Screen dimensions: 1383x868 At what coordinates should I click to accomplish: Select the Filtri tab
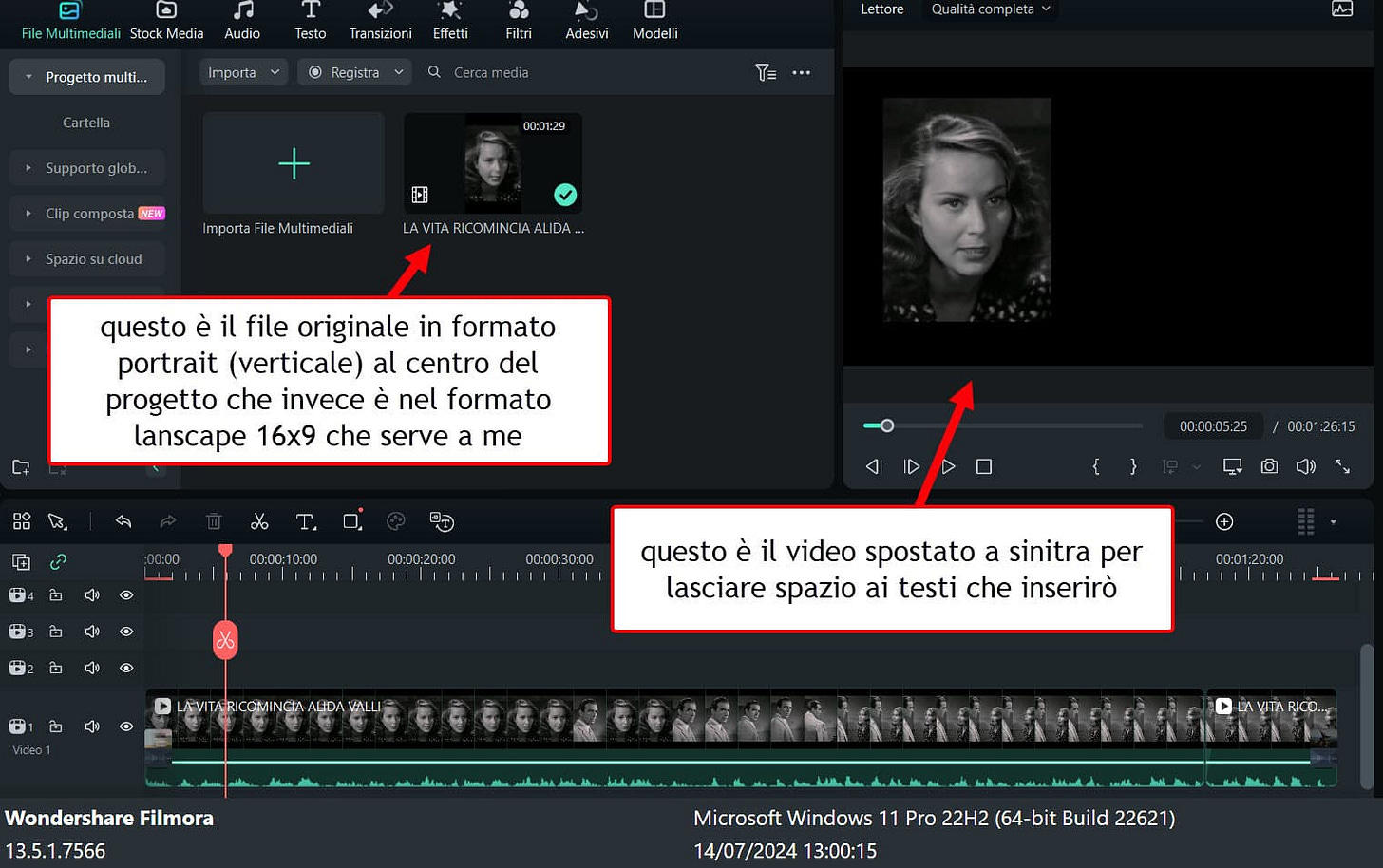519,22
